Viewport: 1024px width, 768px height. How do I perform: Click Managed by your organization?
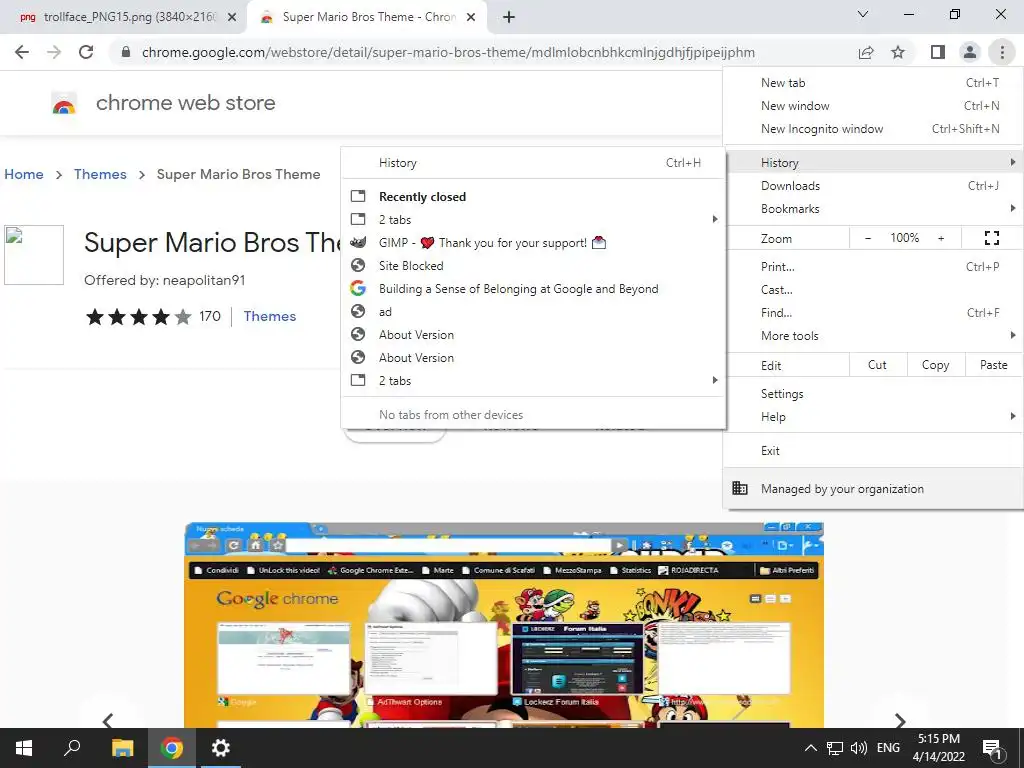(x=872, y=488)
